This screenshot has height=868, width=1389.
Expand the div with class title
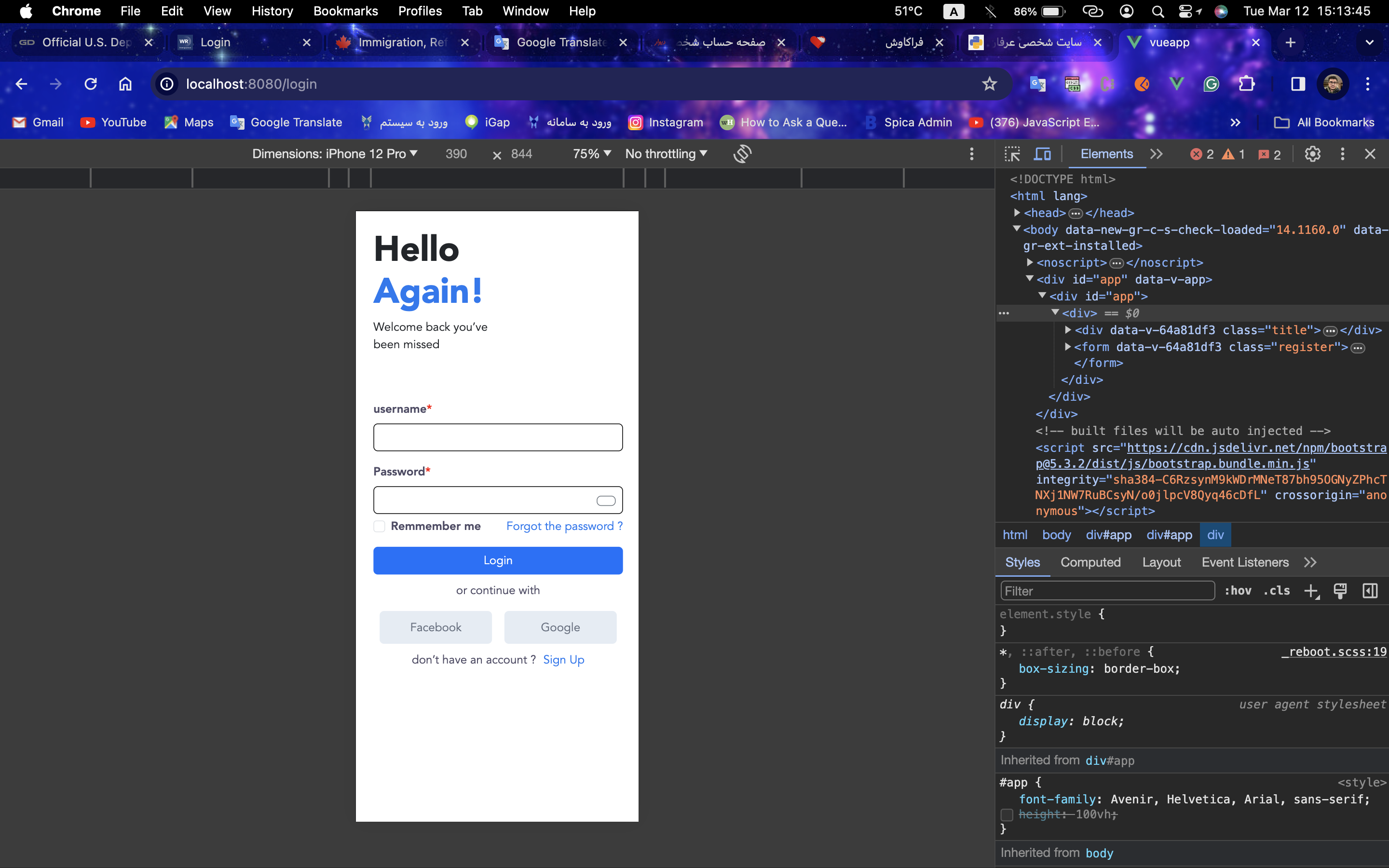1068,330
